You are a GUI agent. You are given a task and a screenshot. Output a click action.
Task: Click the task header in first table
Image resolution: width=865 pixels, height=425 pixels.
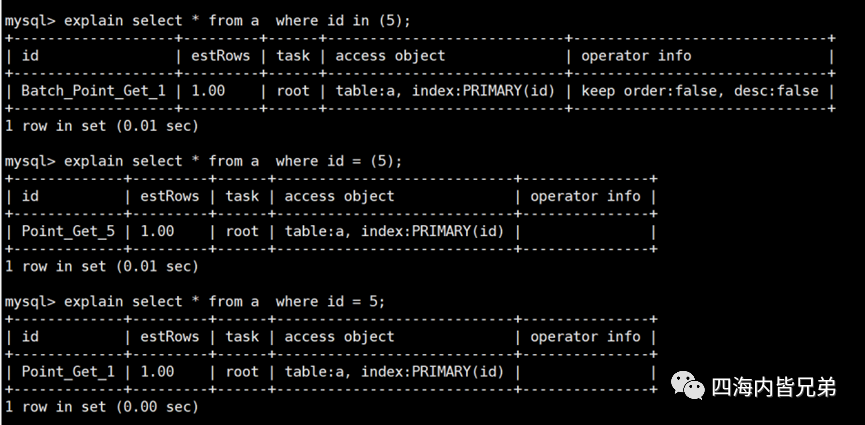292,55
